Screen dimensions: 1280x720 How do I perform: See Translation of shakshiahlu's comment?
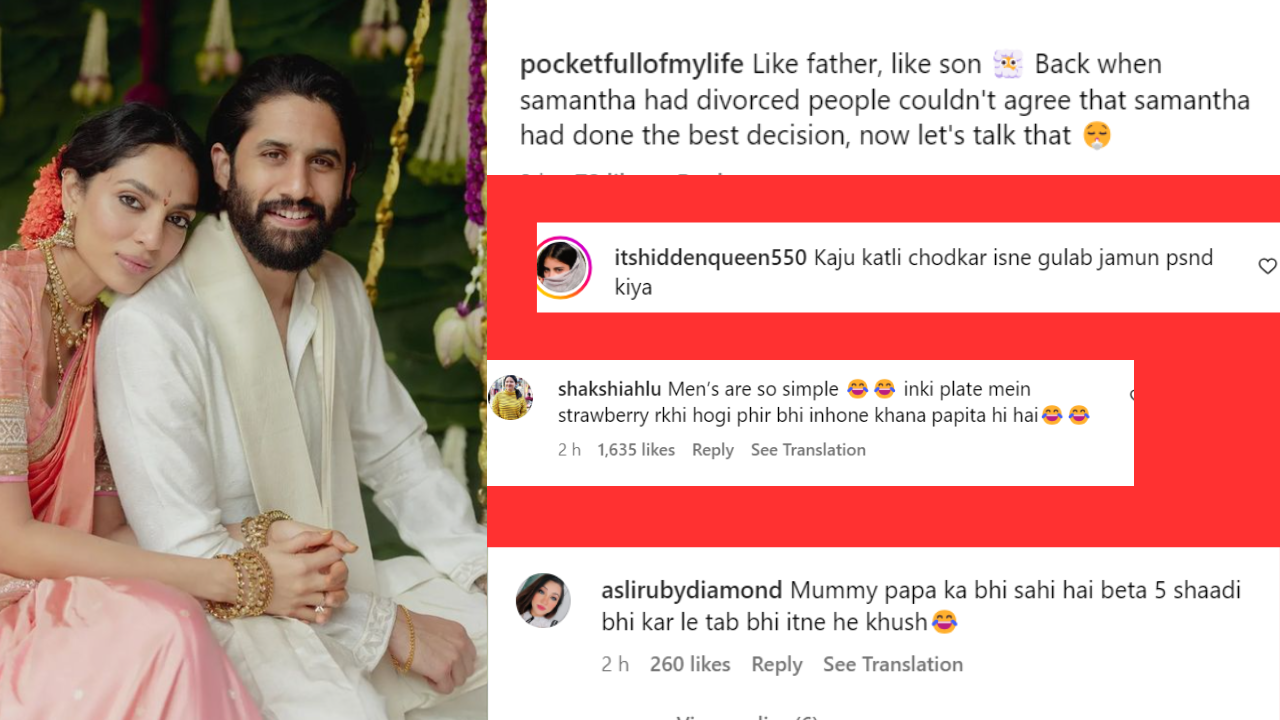pos(808,450)
